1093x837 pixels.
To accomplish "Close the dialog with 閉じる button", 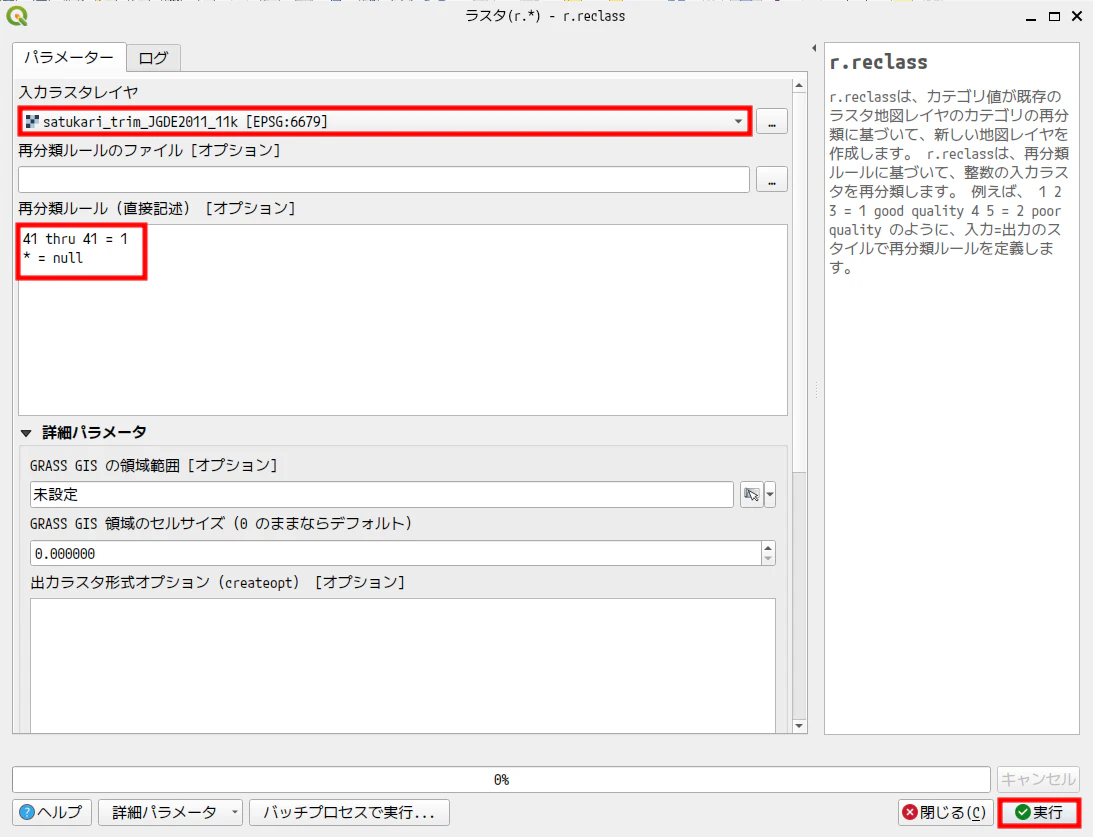I will coord(945,813).
